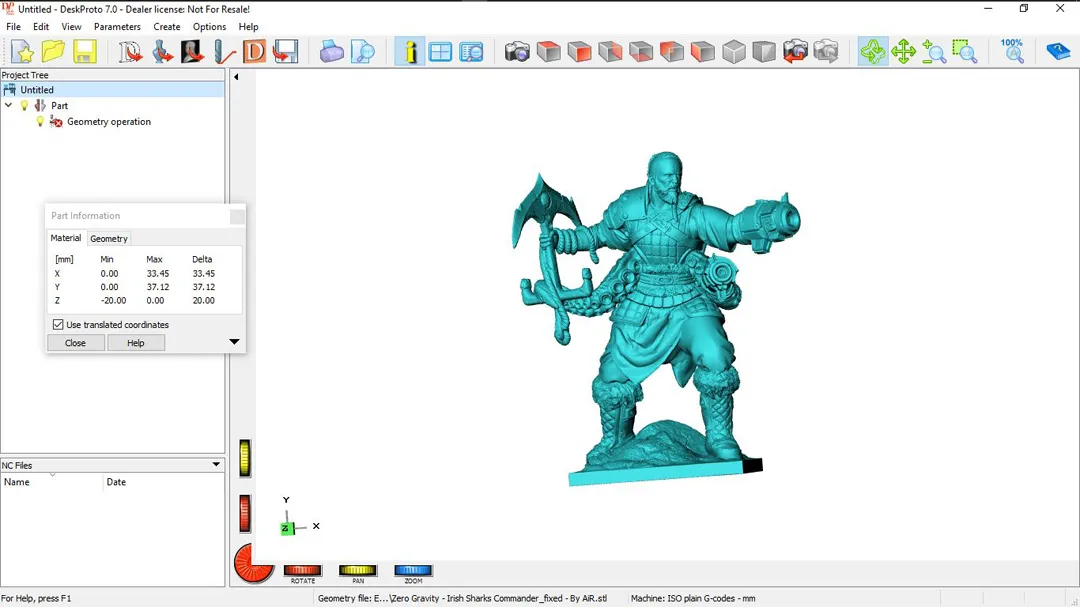Open the View menu
This screenshot has width=1080, height=607.
(x=71, y=27)
